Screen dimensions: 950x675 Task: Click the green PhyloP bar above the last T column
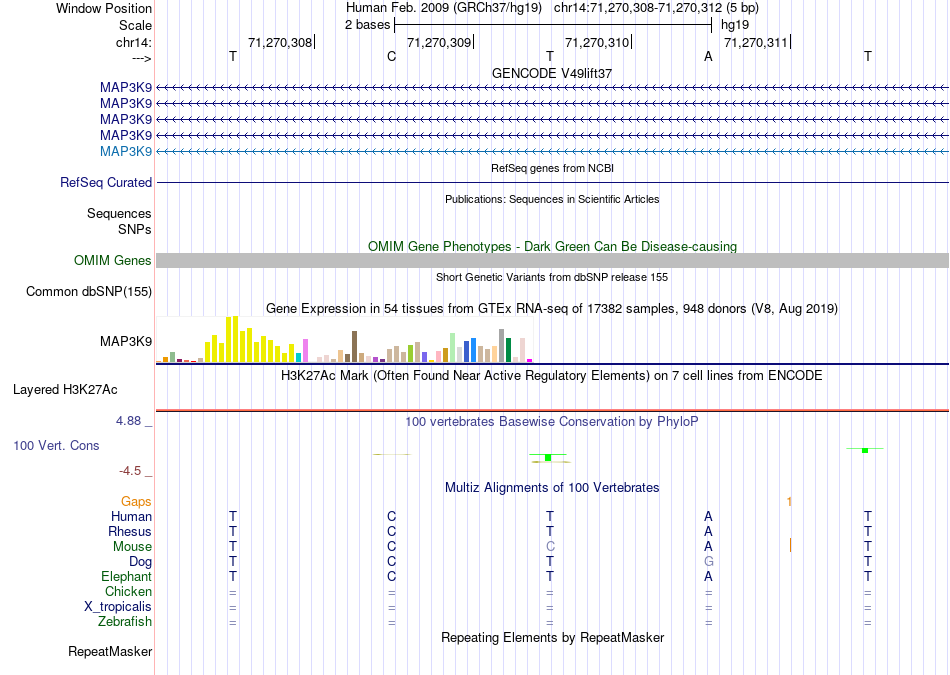coord(865,450)
